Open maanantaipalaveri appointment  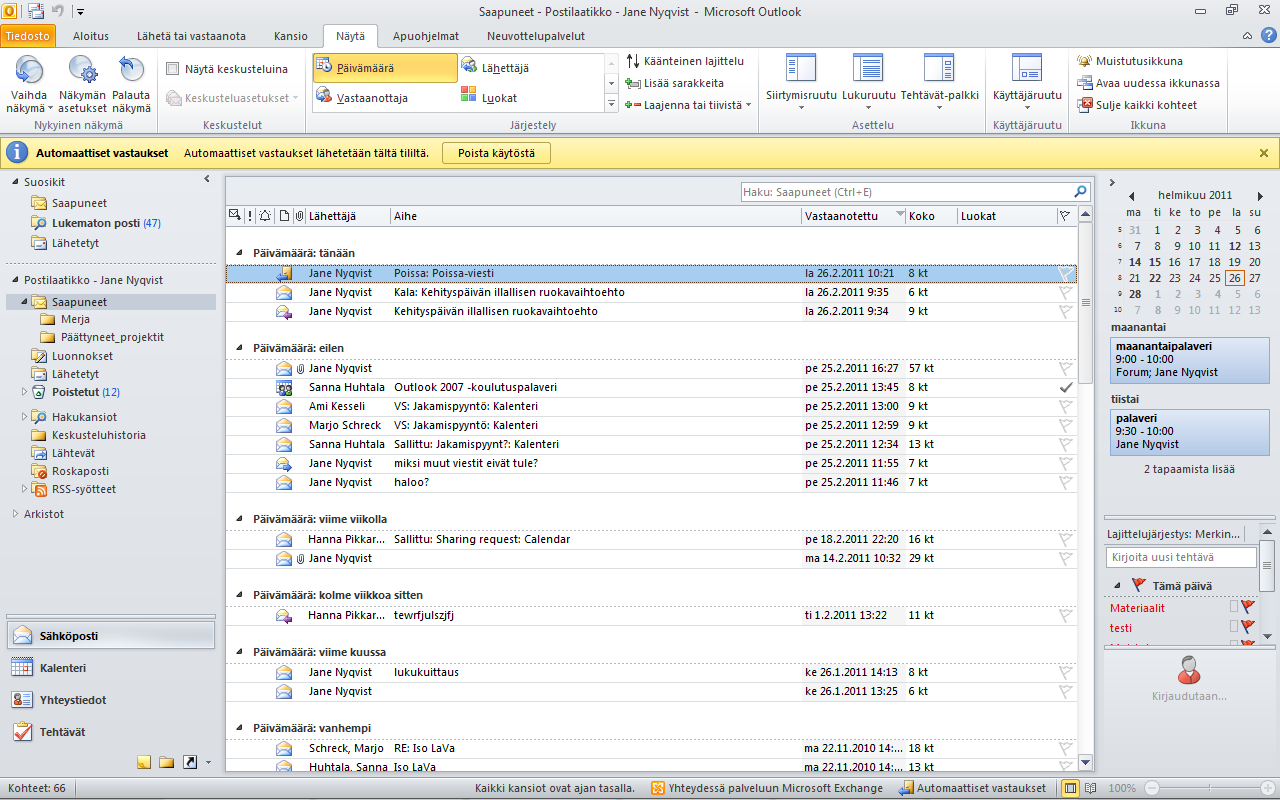pyautogui.click(x=1189, y=359)
